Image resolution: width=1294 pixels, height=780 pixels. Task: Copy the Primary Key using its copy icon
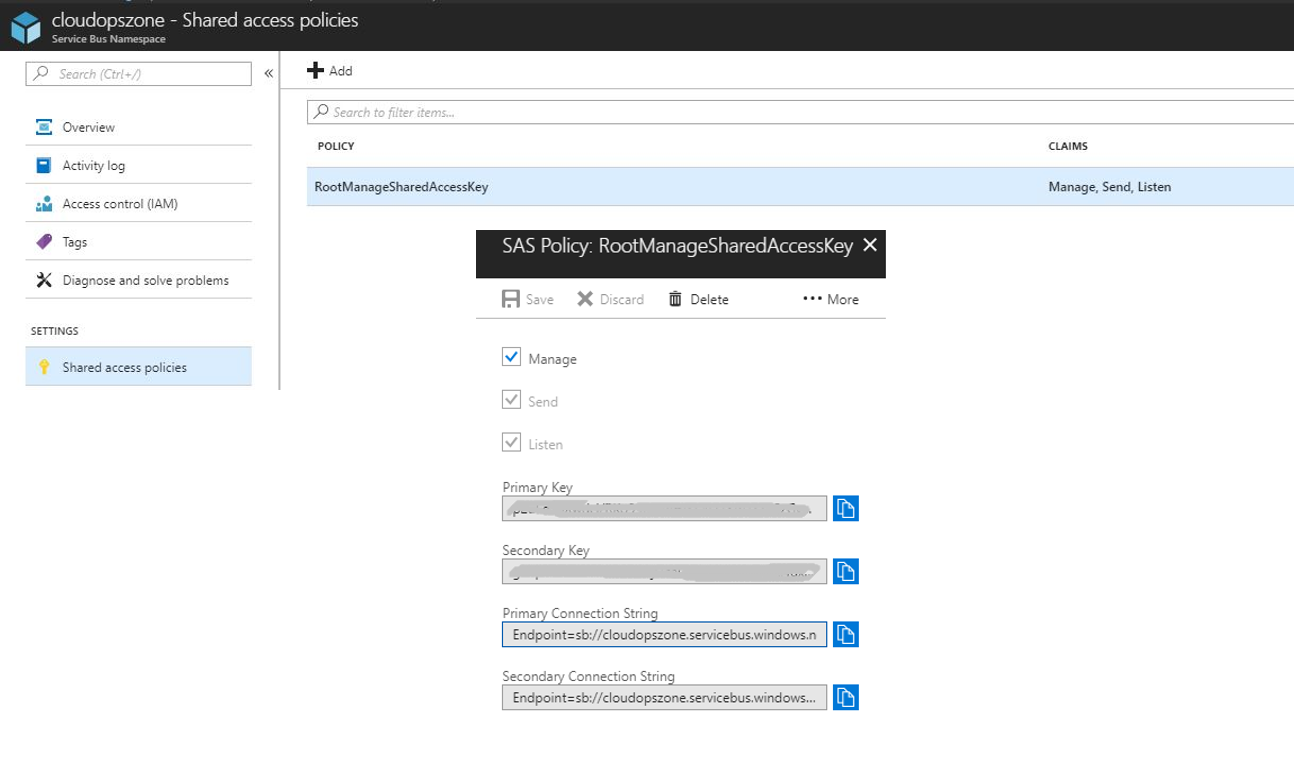845,508
